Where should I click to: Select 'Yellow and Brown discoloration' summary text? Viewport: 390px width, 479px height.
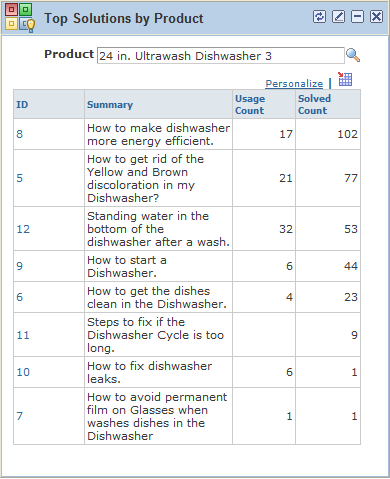pos(145,178)
